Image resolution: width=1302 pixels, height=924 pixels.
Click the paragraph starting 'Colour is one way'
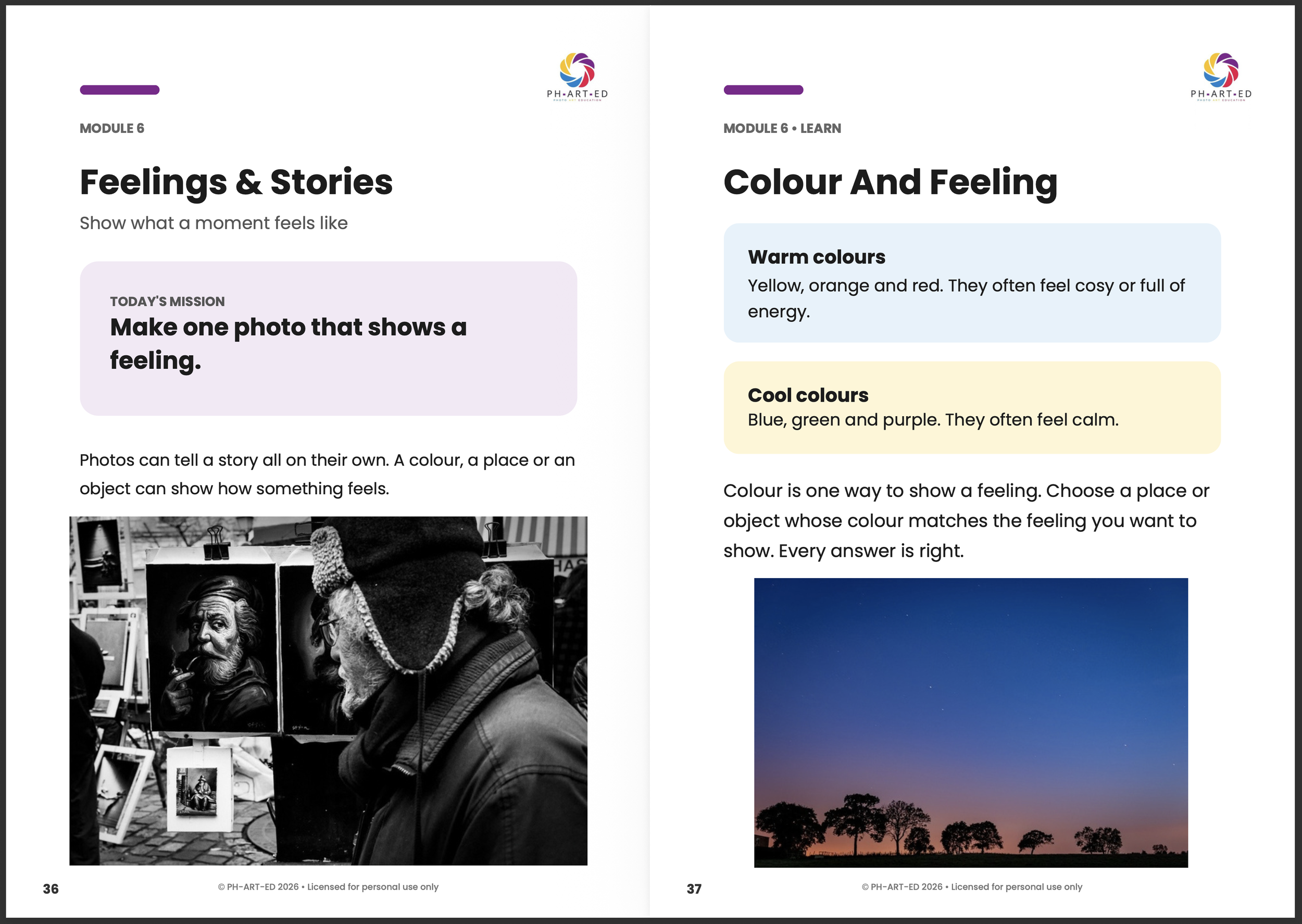[x=966, y=521]
